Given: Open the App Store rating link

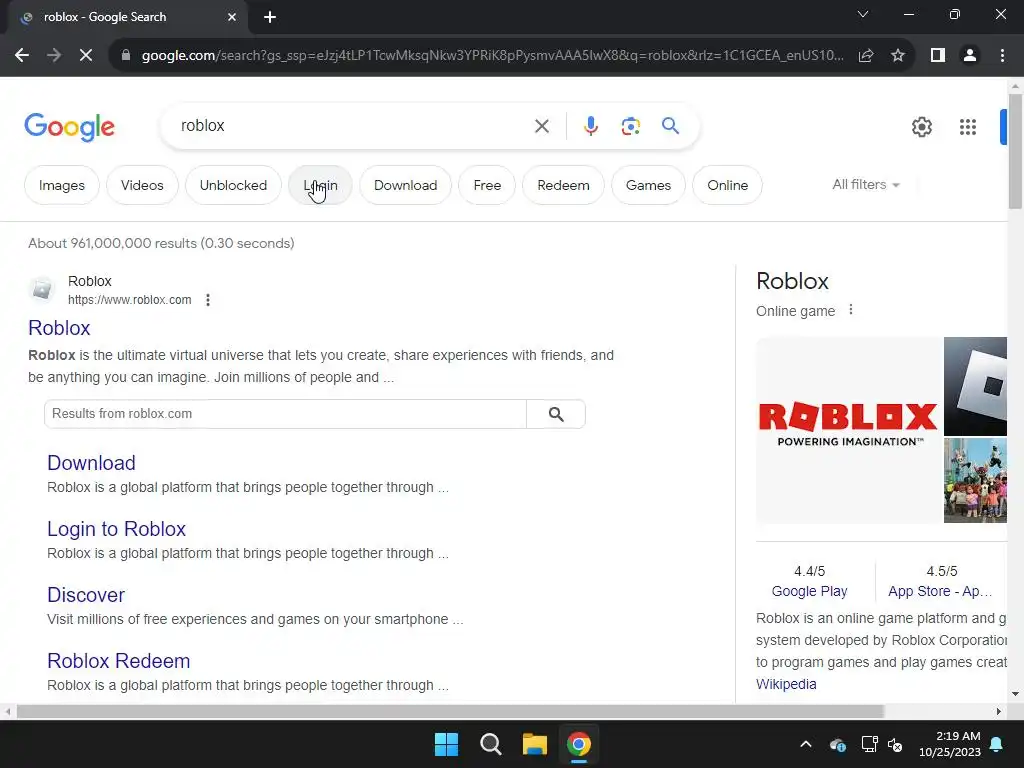Looking at the screenshot, I should [940, 591].
